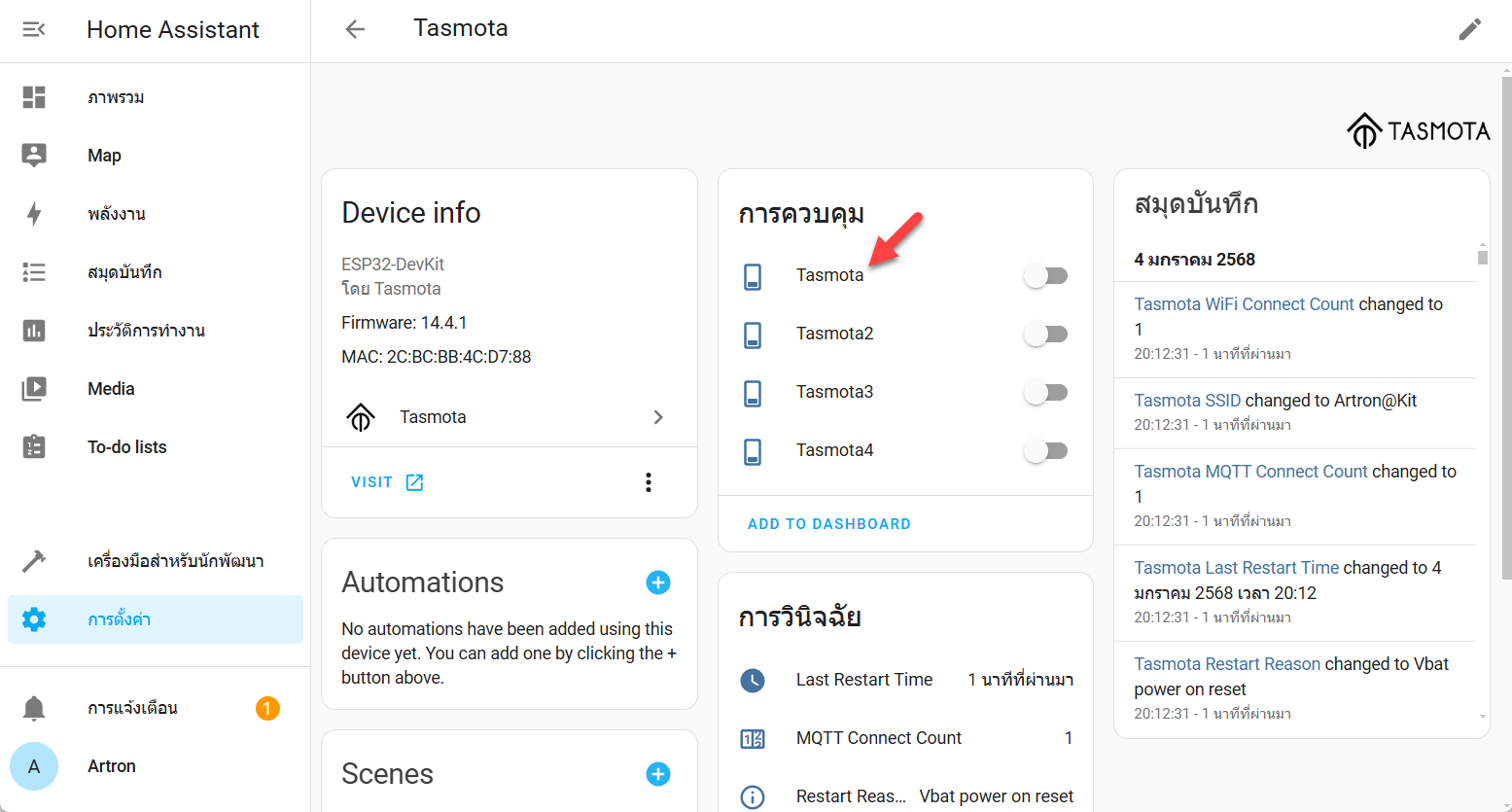Open the three-dot menu in Device info
Image resolution: width=1512 pixels, height=812 pixels.
click(x=649, y=482)
